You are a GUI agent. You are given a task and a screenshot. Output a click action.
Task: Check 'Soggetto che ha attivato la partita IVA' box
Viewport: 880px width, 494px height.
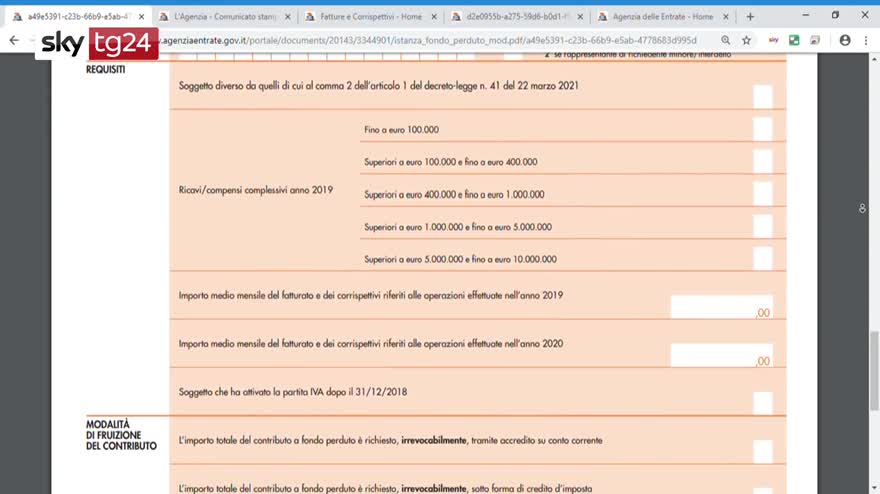[762, 402]
